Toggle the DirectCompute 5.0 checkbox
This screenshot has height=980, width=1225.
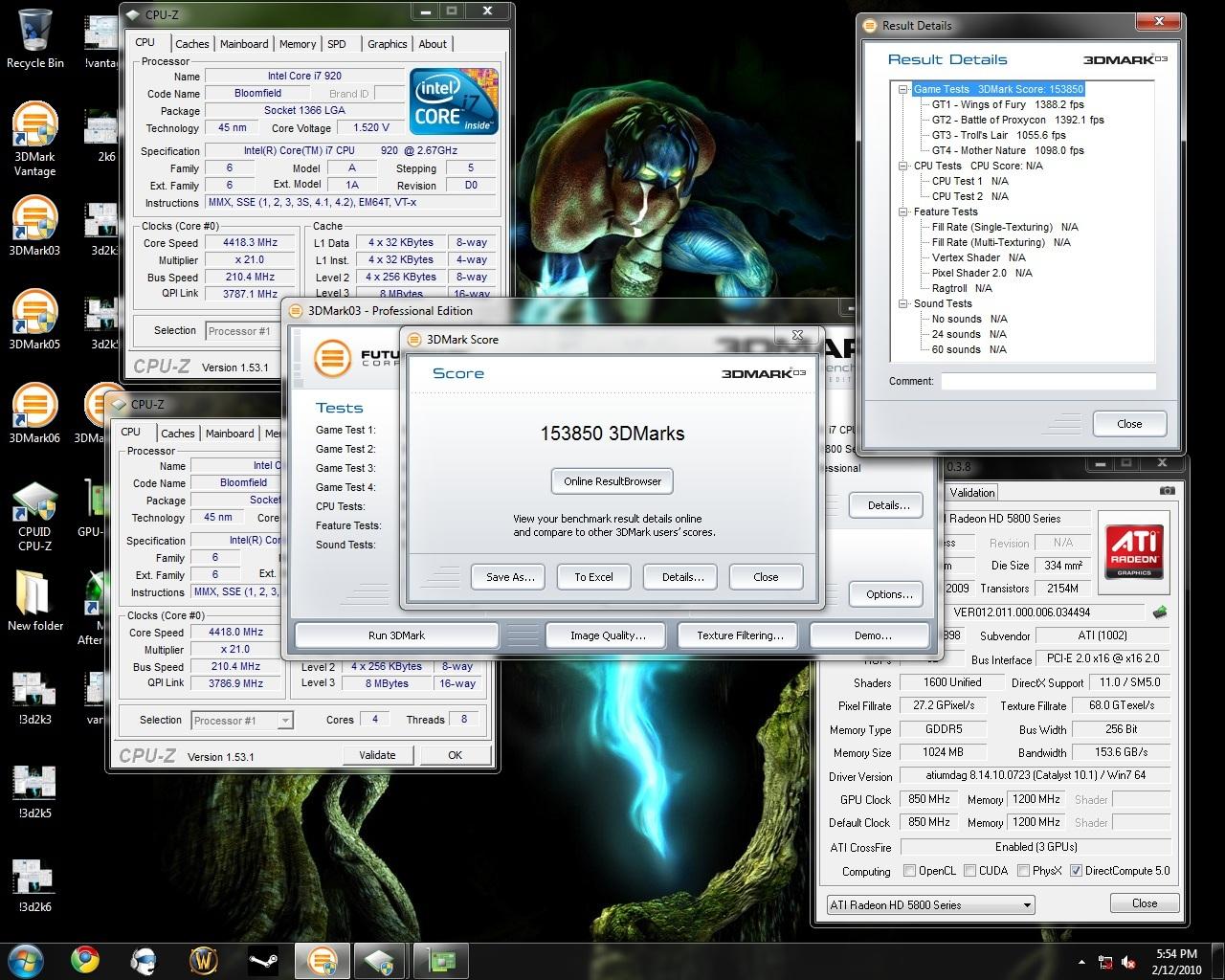pos(1076,871)
